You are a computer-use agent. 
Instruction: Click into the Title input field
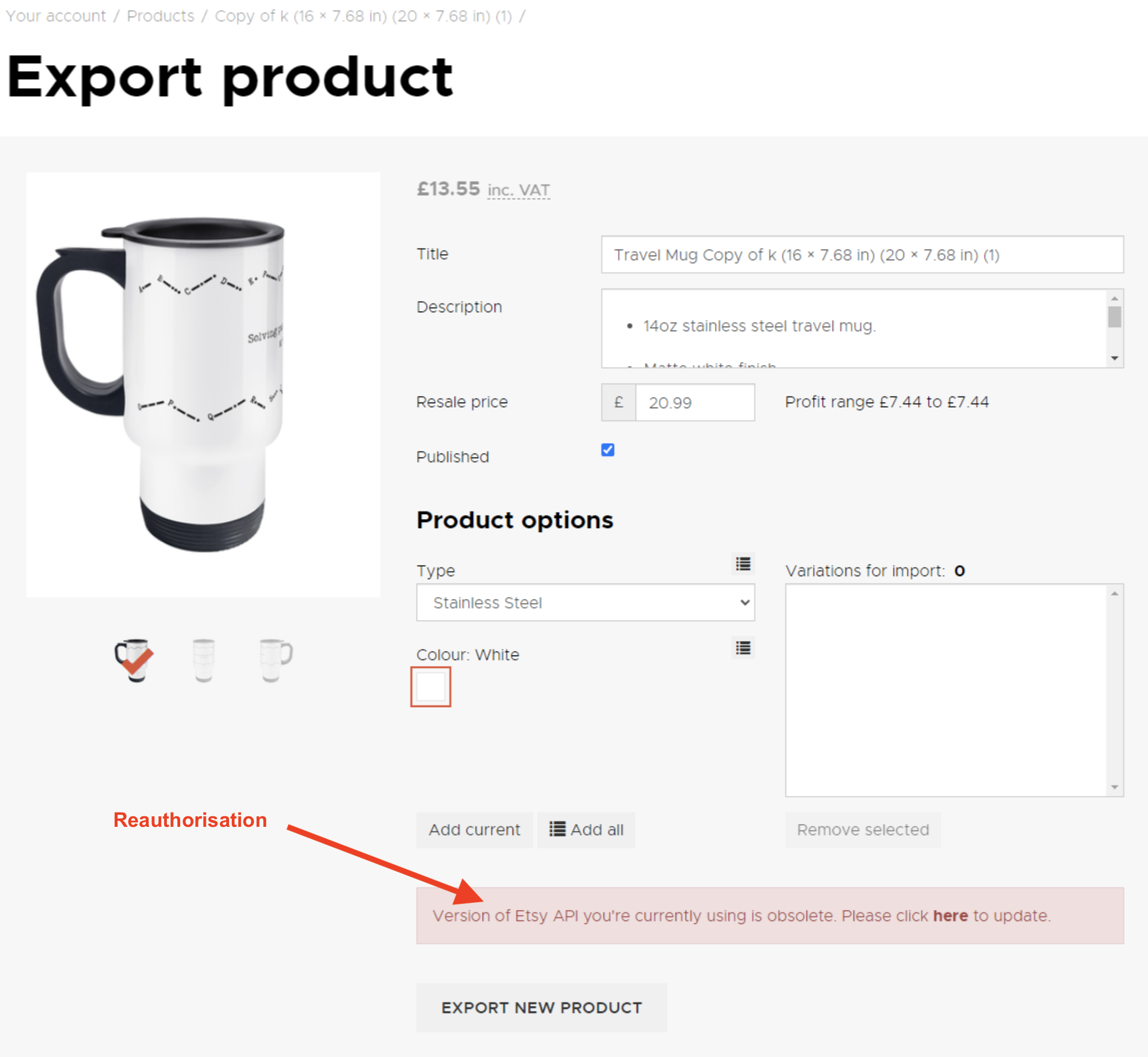click(862, 255)
